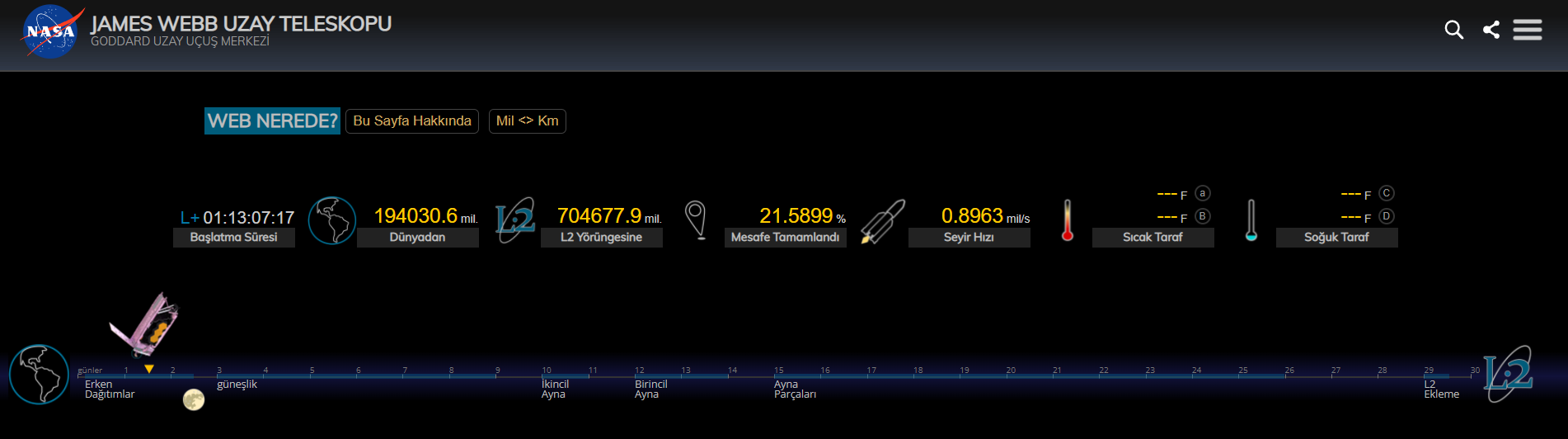Image resolution: width=1568 pixels, height=439 pixels.
Task: Click the 0.8963 speed value
Action: [x=973, y=216]
